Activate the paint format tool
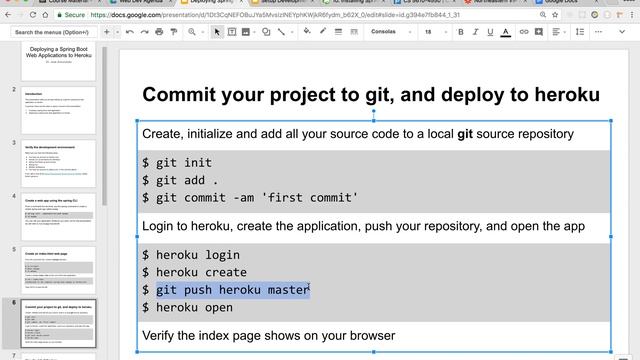The width and height of the screenshot is (640, 360). point(174,32)
